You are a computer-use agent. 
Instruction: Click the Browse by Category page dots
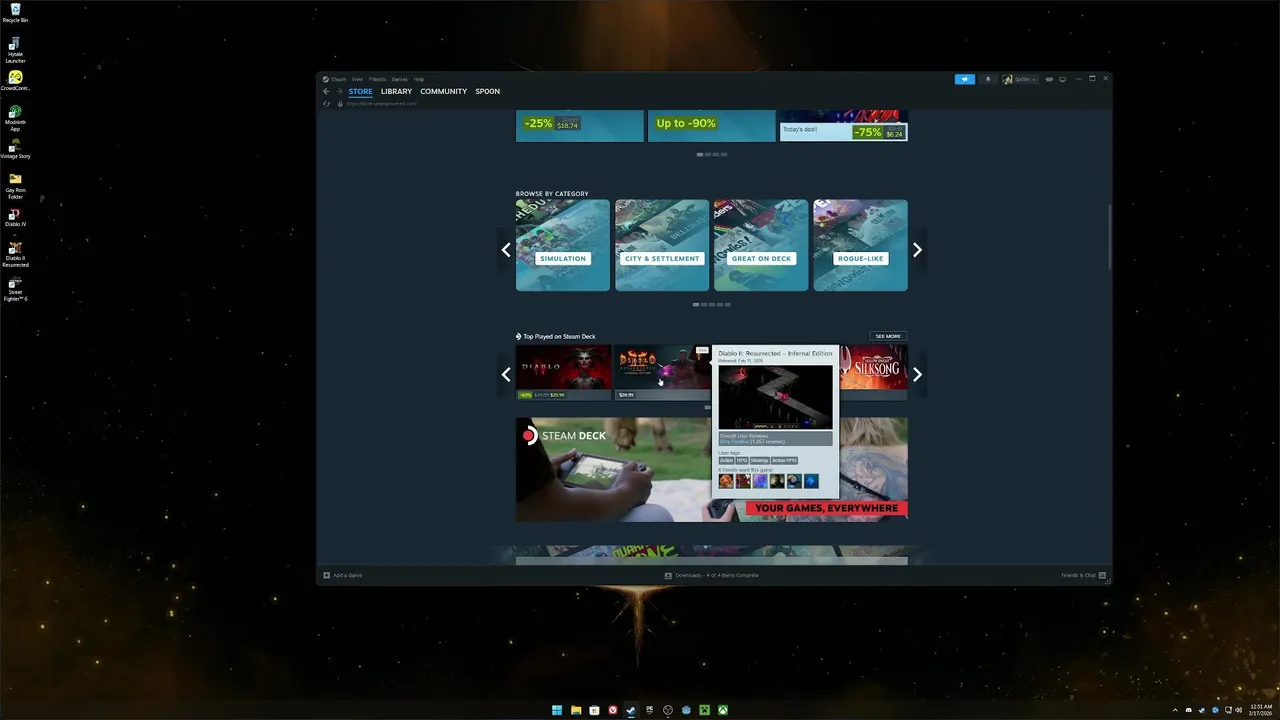click(711, 304)
